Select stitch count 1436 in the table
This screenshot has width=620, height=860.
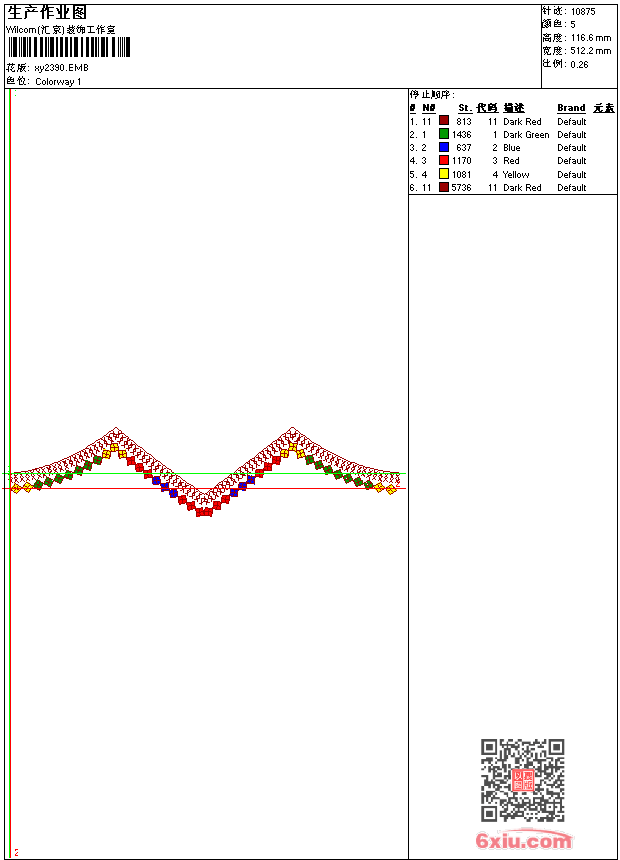coord(461,135)
